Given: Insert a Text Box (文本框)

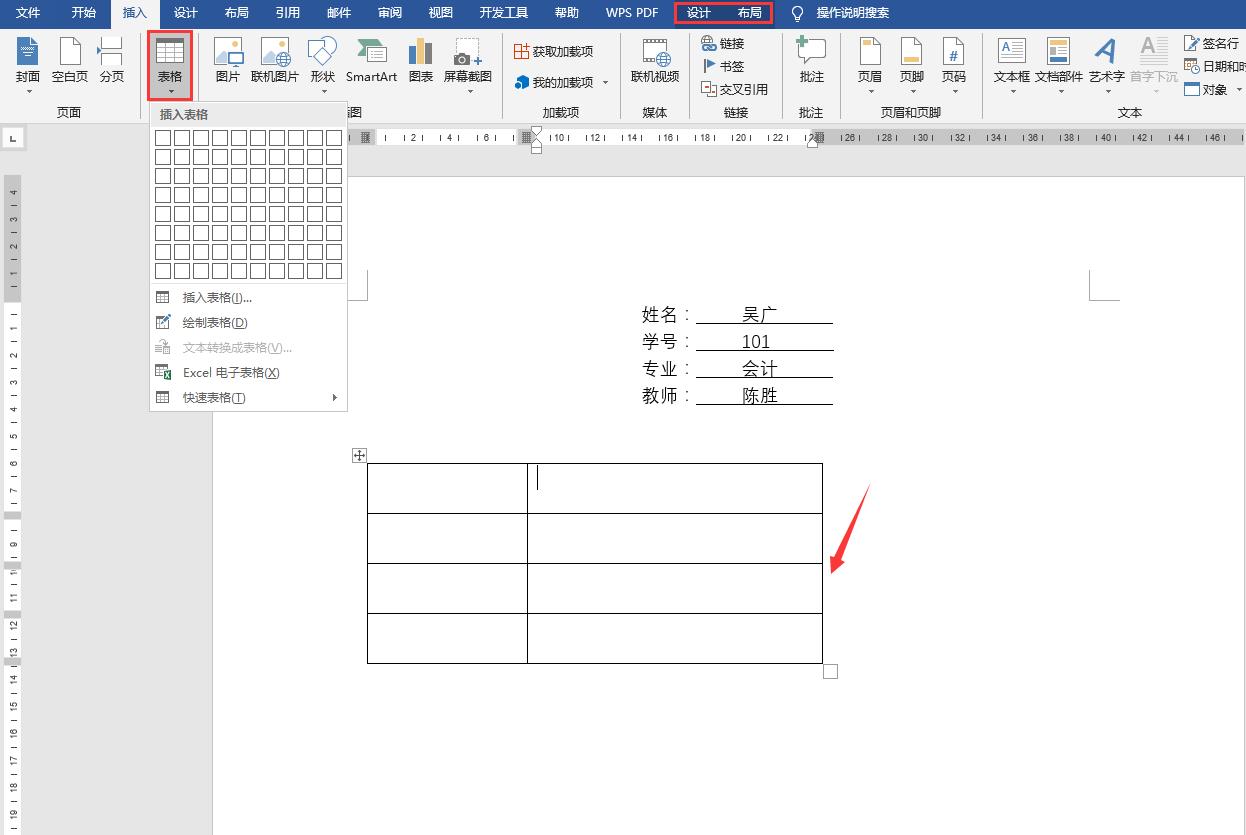Looking at the screenshot, I should [1010, 62].
